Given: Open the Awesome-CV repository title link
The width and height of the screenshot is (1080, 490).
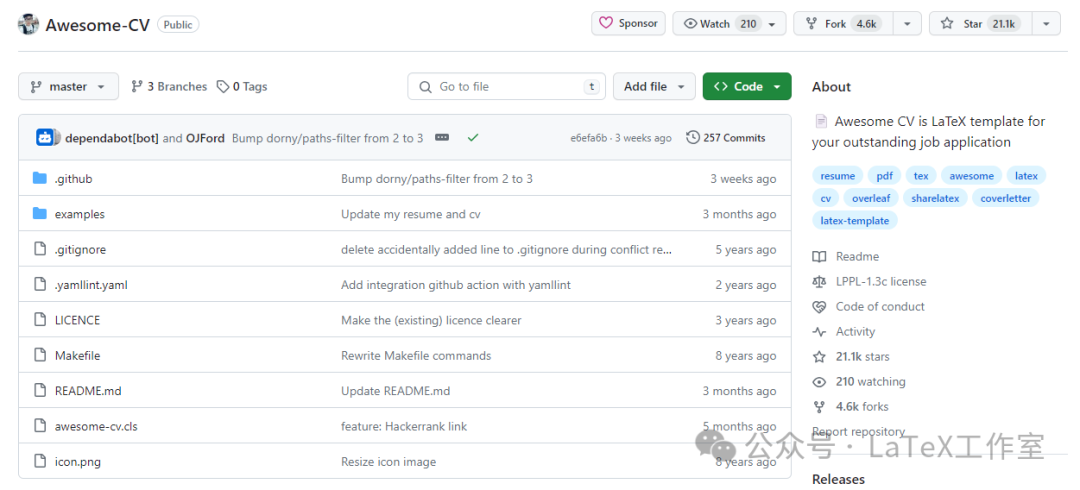Looking at the screenshot, I should click(x=97, y=25).
